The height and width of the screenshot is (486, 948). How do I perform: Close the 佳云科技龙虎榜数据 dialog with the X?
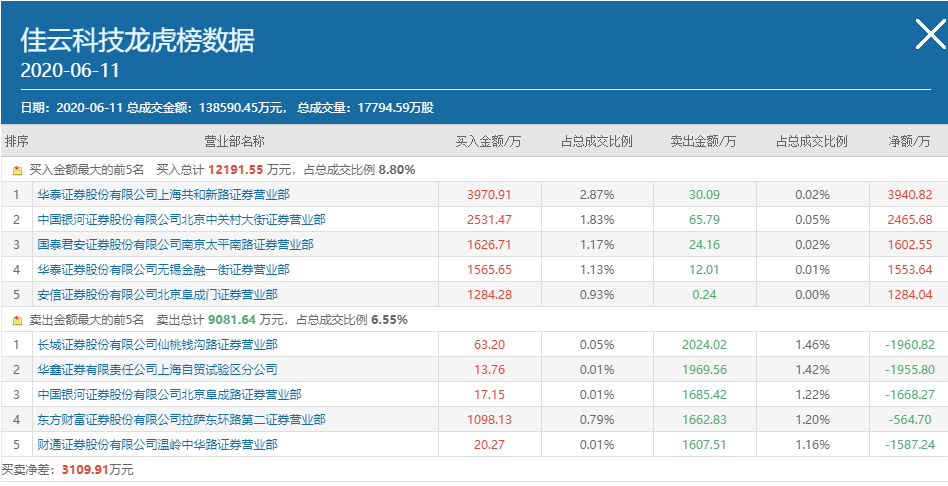tap(930, 34)
